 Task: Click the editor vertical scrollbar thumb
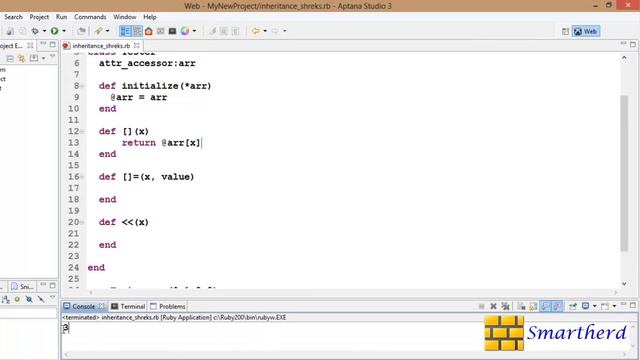tap(624, 173)
